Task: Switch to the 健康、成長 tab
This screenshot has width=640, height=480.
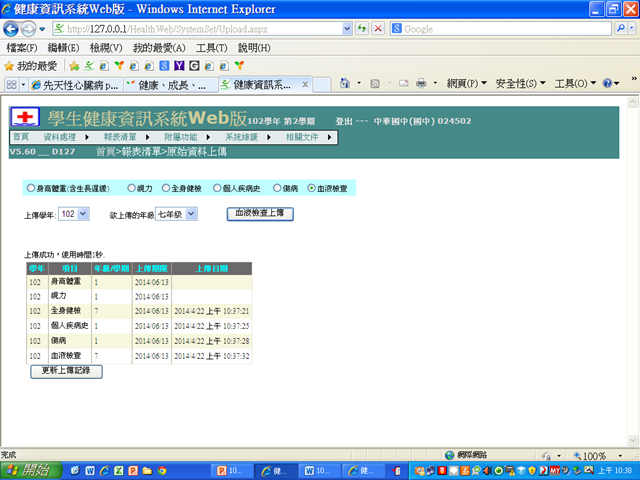Action: 171,85
